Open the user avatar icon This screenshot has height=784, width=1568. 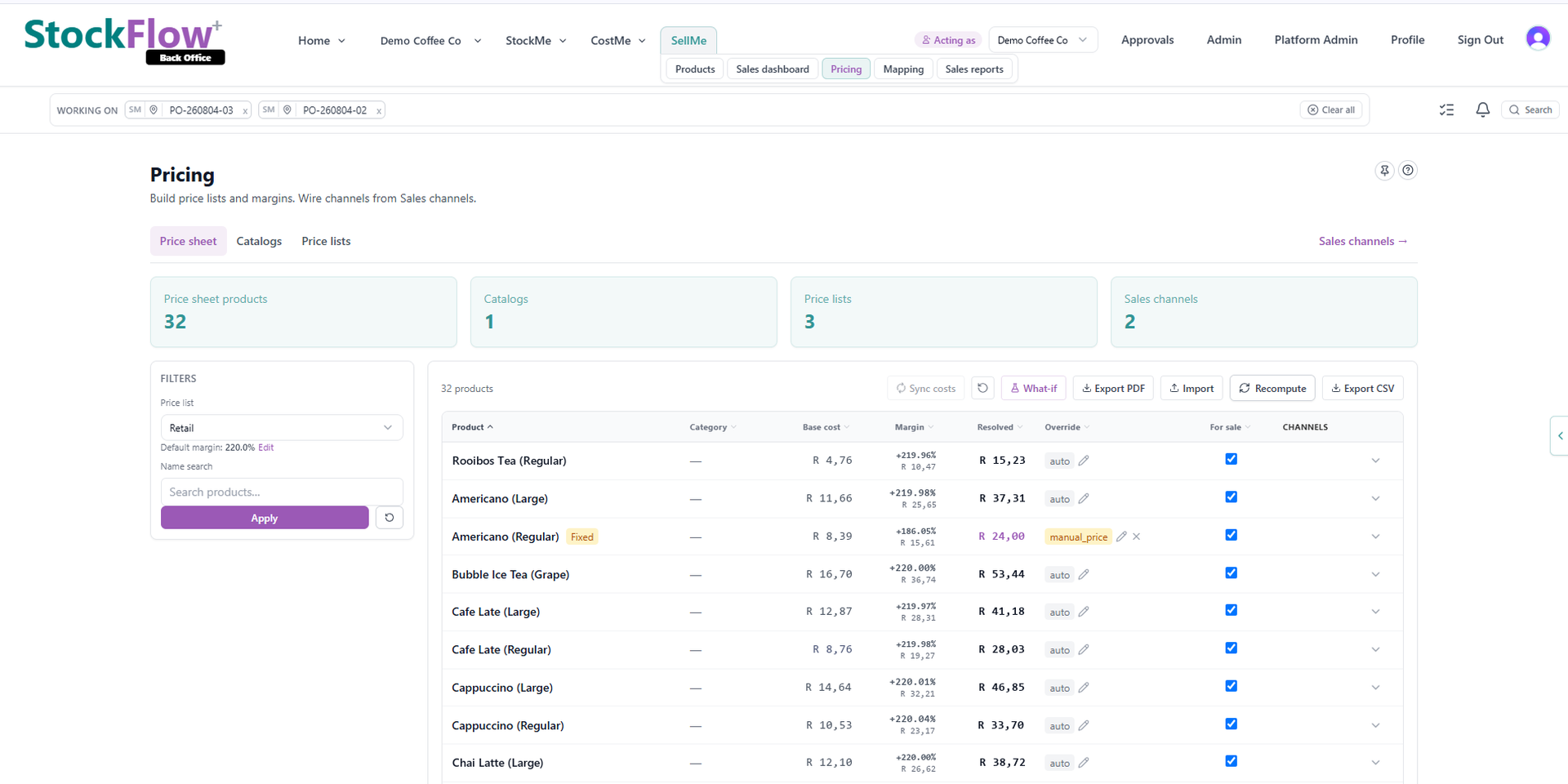pyautogui.click(x=1538, y=38)
